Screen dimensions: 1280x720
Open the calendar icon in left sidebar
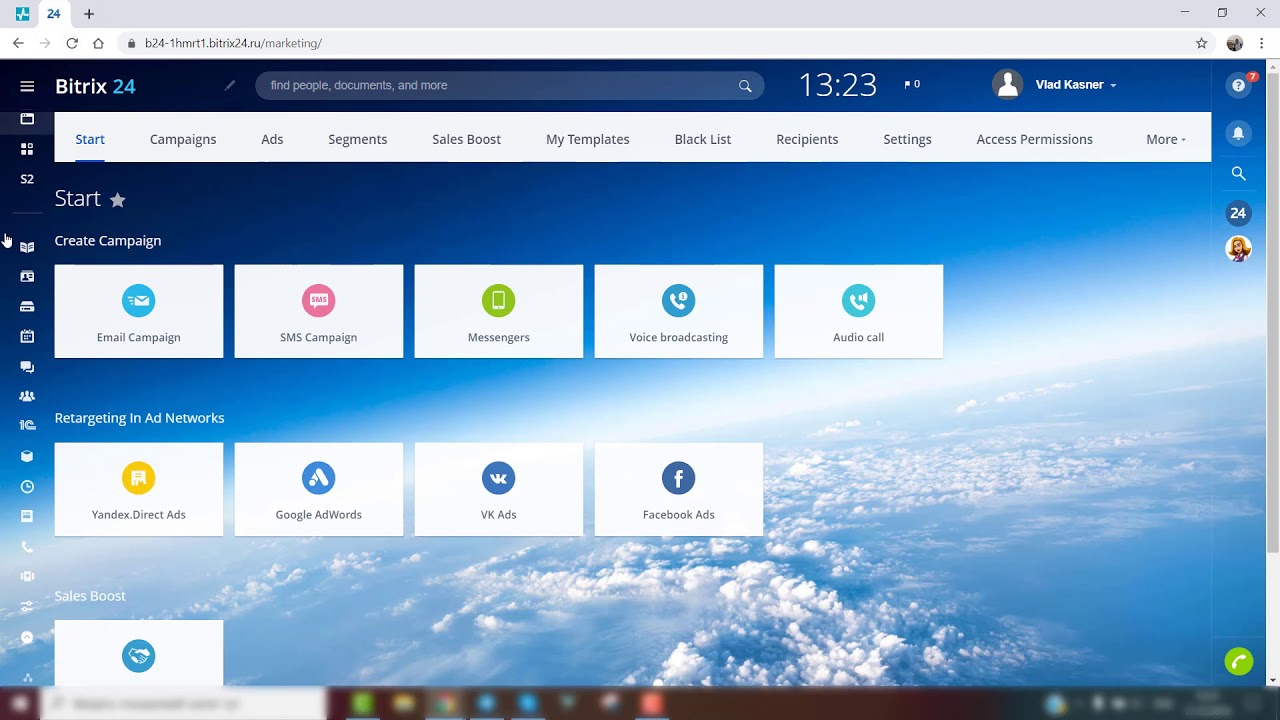(x=27, y=336)
